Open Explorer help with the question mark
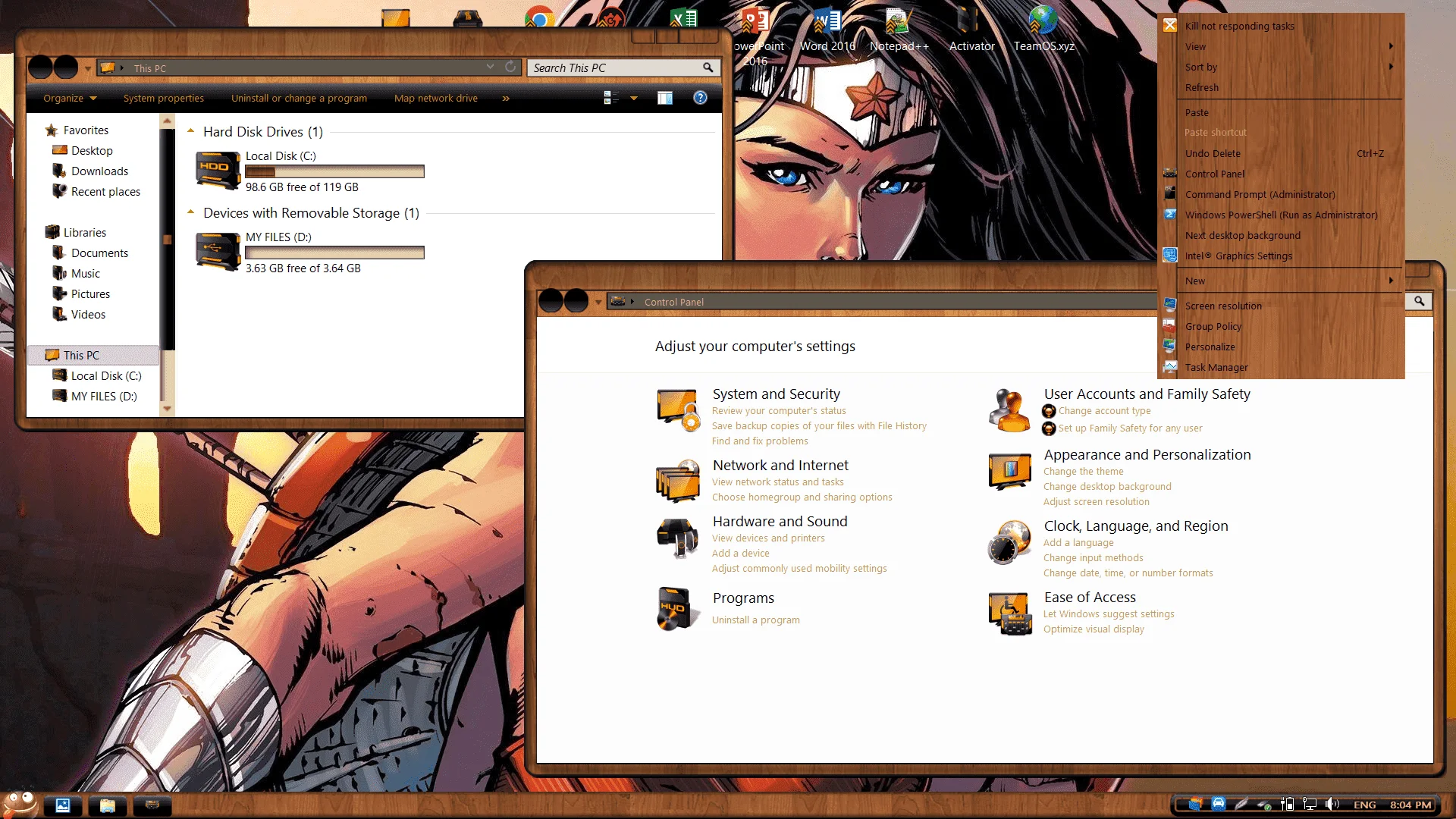The height and width of the screenshot is (819, 1456). point(701,98)
